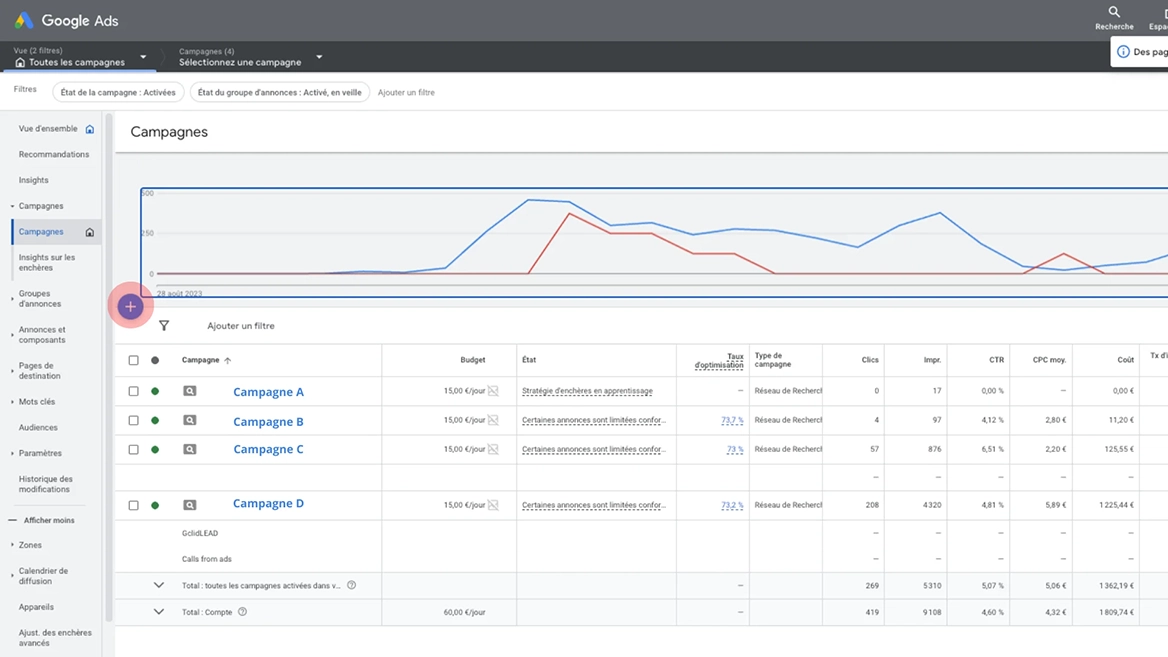The image size is (1168, 657).
Task: Expand the Total : Compte row chevron
Action: pos(159,612)
